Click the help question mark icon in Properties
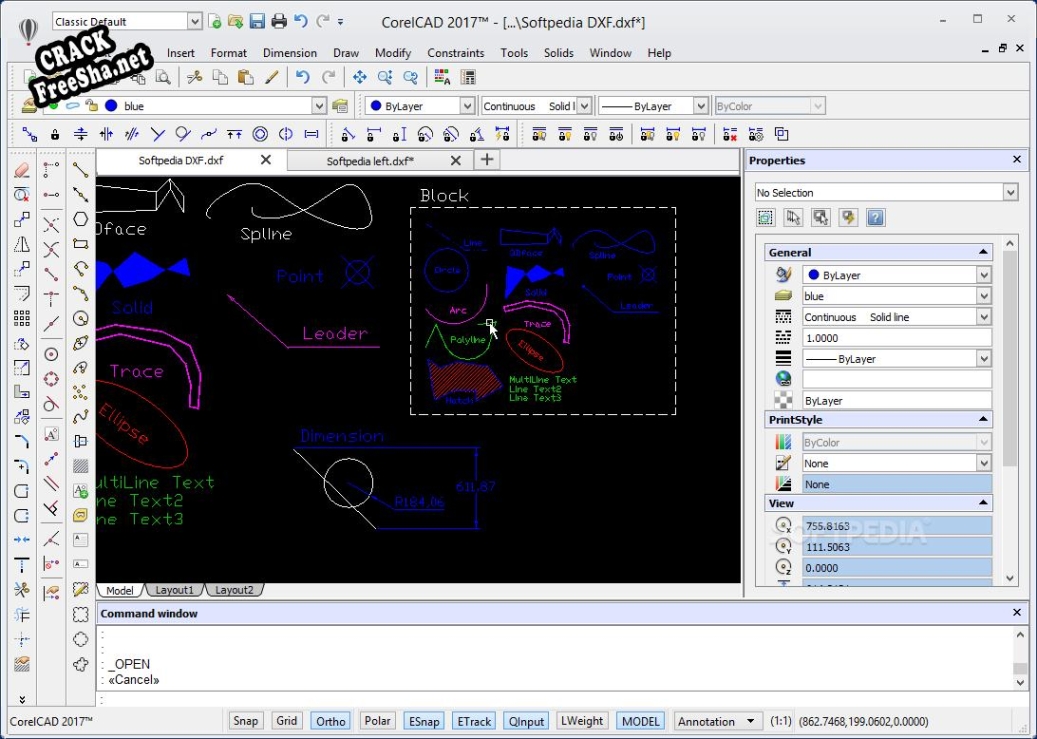 coord(875,217)
